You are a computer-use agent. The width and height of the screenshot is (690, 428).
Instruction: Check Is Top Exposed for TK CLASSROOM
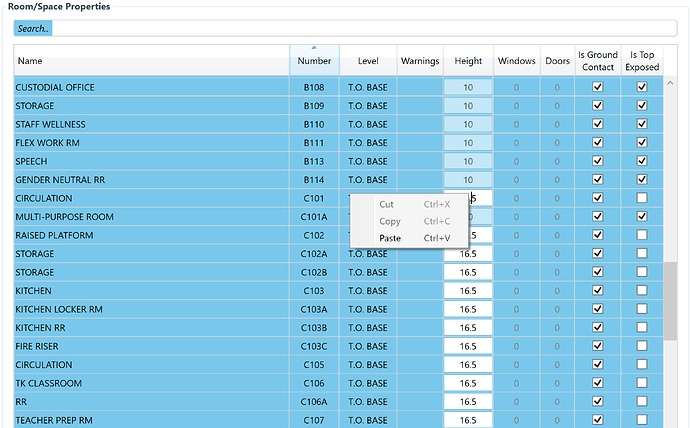point(642,383)
